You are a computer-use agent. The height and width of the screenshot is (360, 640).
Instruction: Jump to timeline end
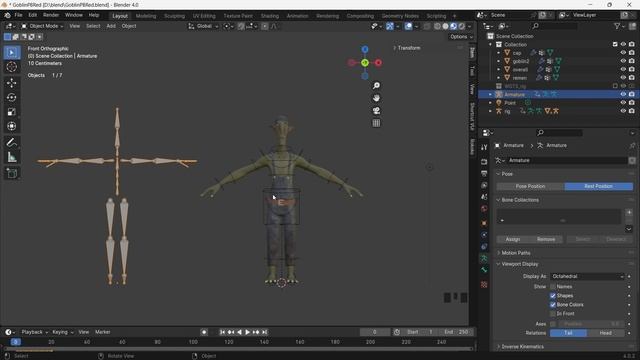264,332
